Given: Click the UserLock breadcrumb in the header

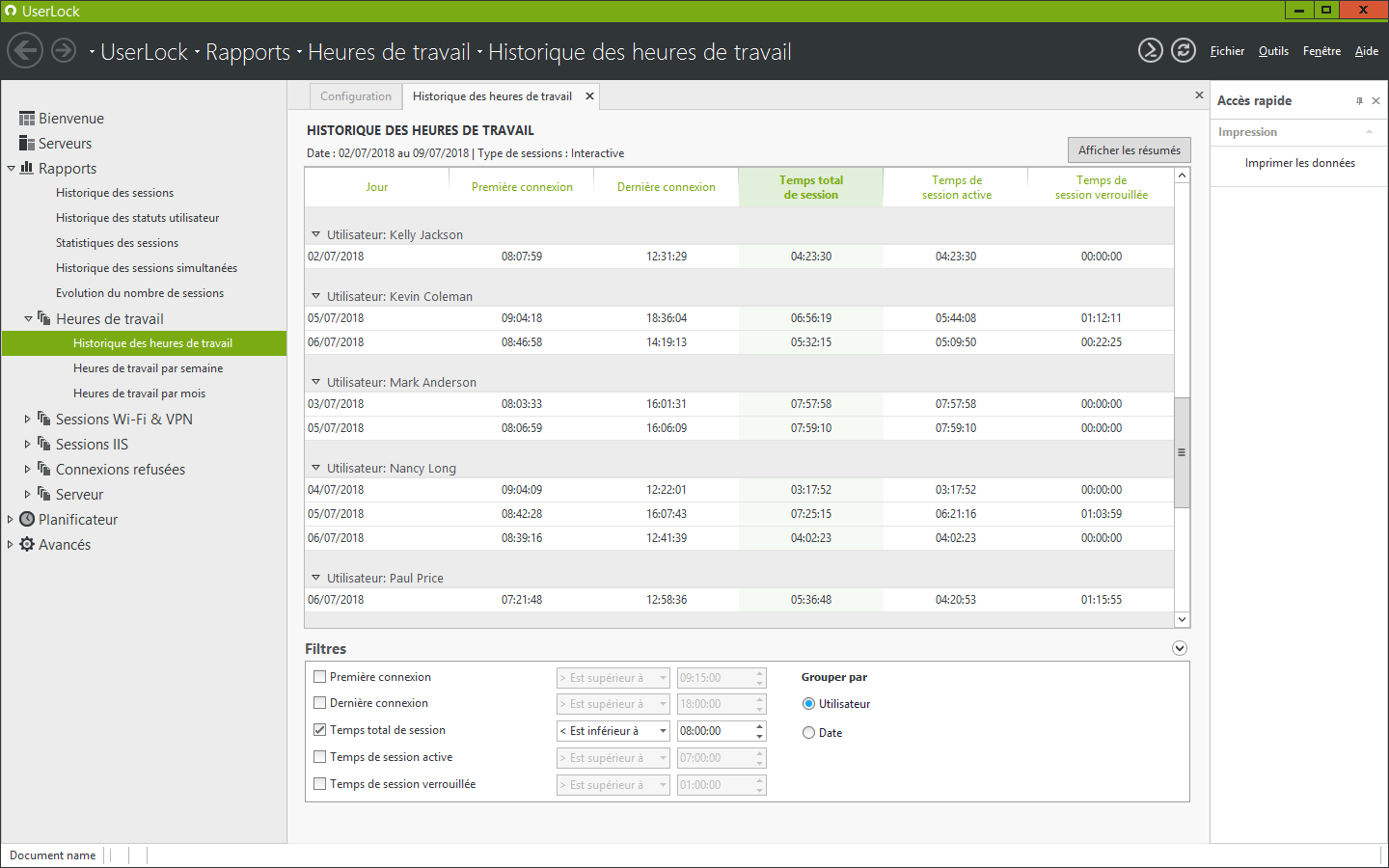Looking at the screenshot, I should 145,52.
